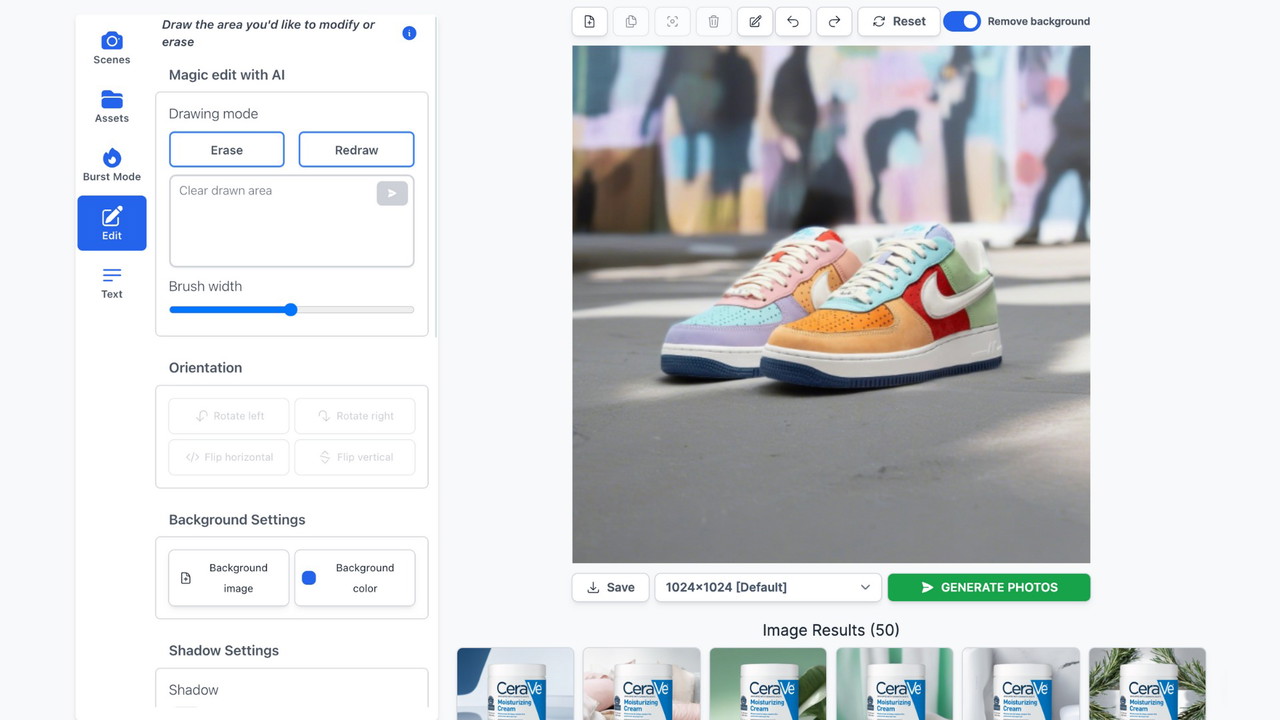Viewport: 1280px width, 720px height.
Task: Click the info icon beside draw instructions
Action: 409,33
